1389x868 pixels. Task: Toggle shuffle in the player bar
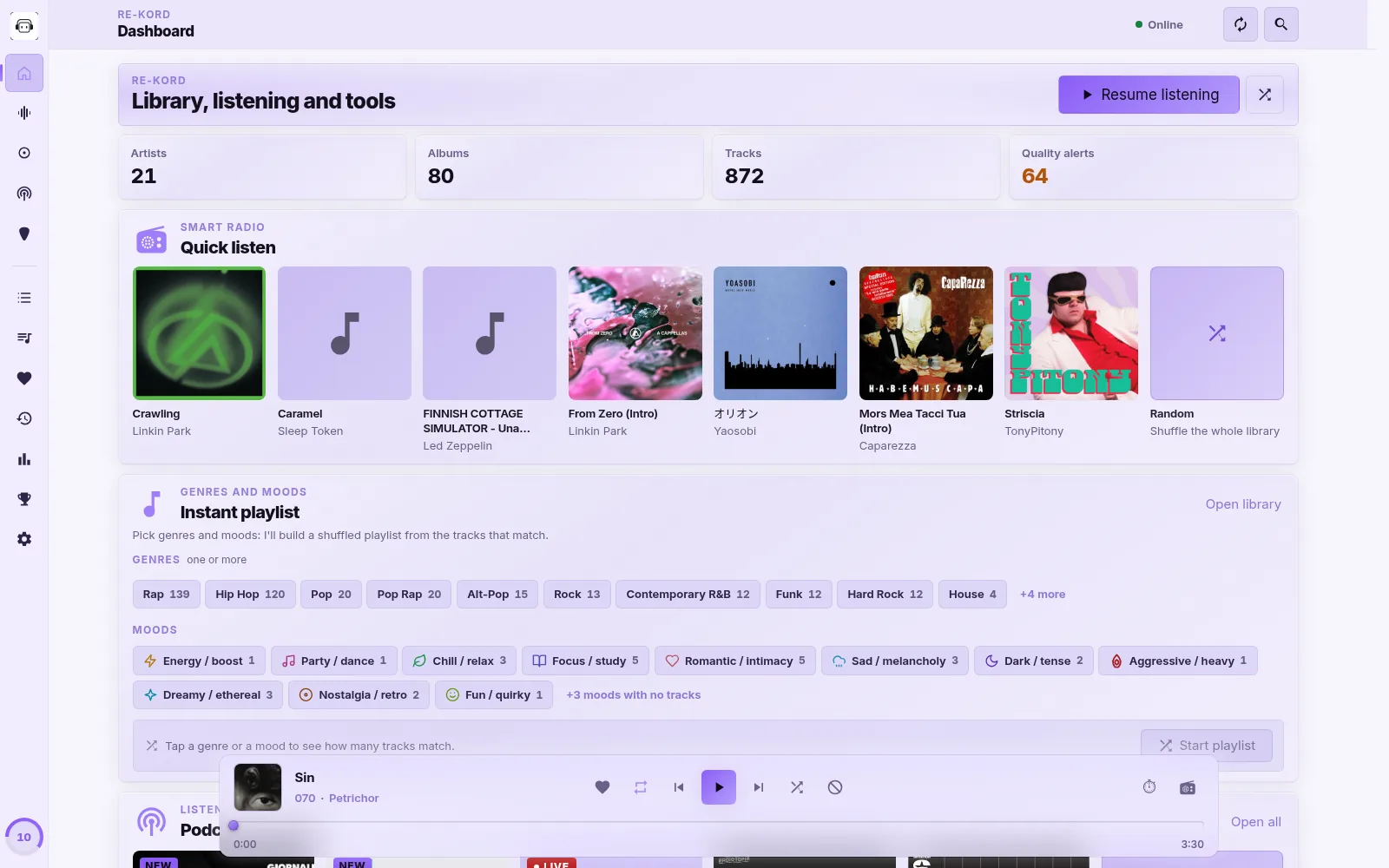[x=797, y=787]
